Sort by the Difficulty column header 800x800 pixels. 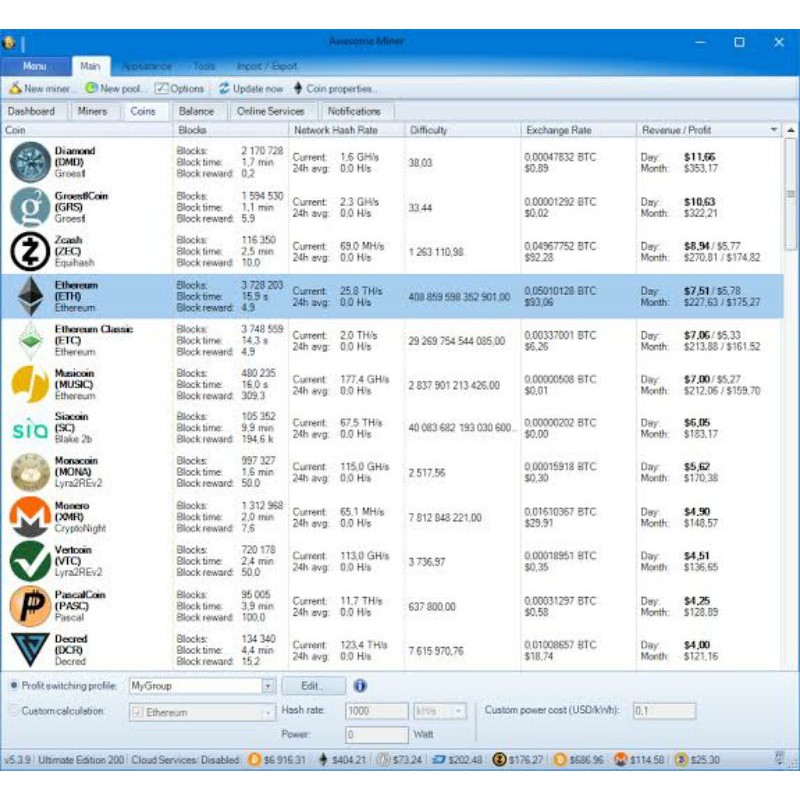click(463, 130)
